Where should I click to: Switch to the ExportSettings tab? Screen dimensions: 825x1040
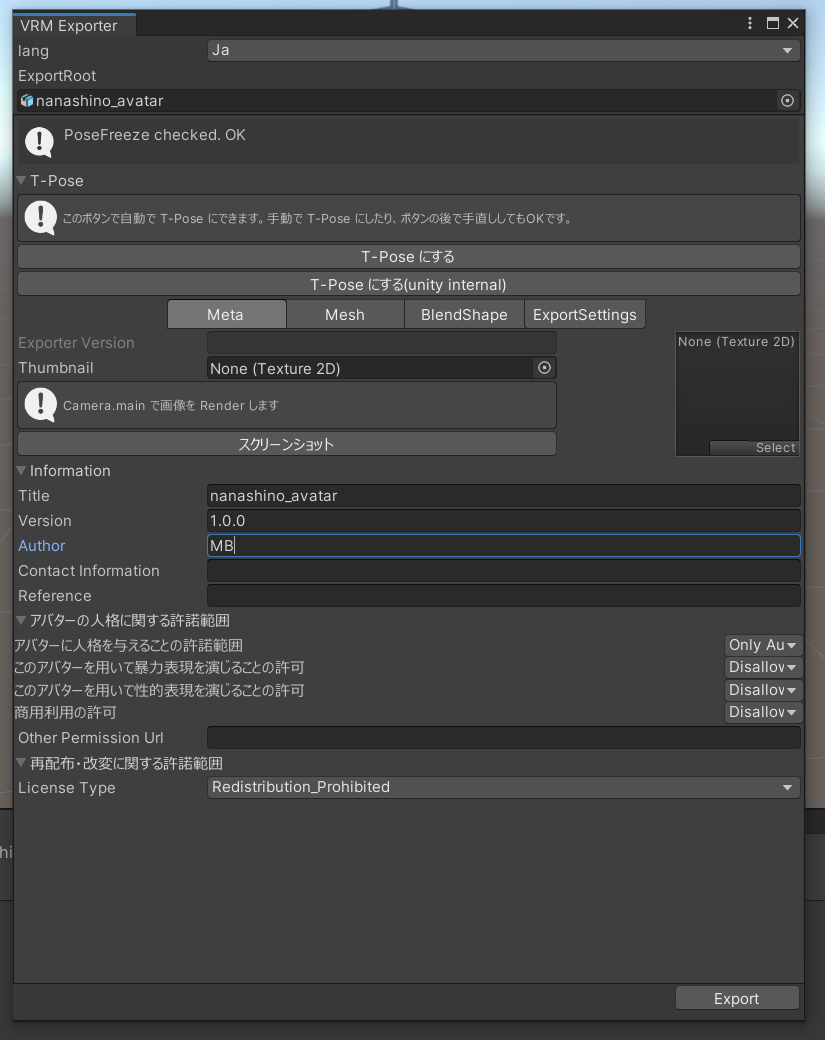(x=585, y=314)
